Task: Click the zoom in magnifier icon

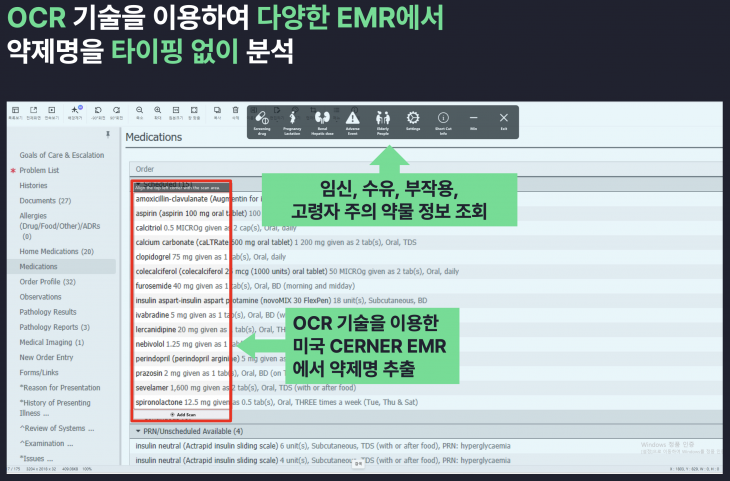Action: 157,110
